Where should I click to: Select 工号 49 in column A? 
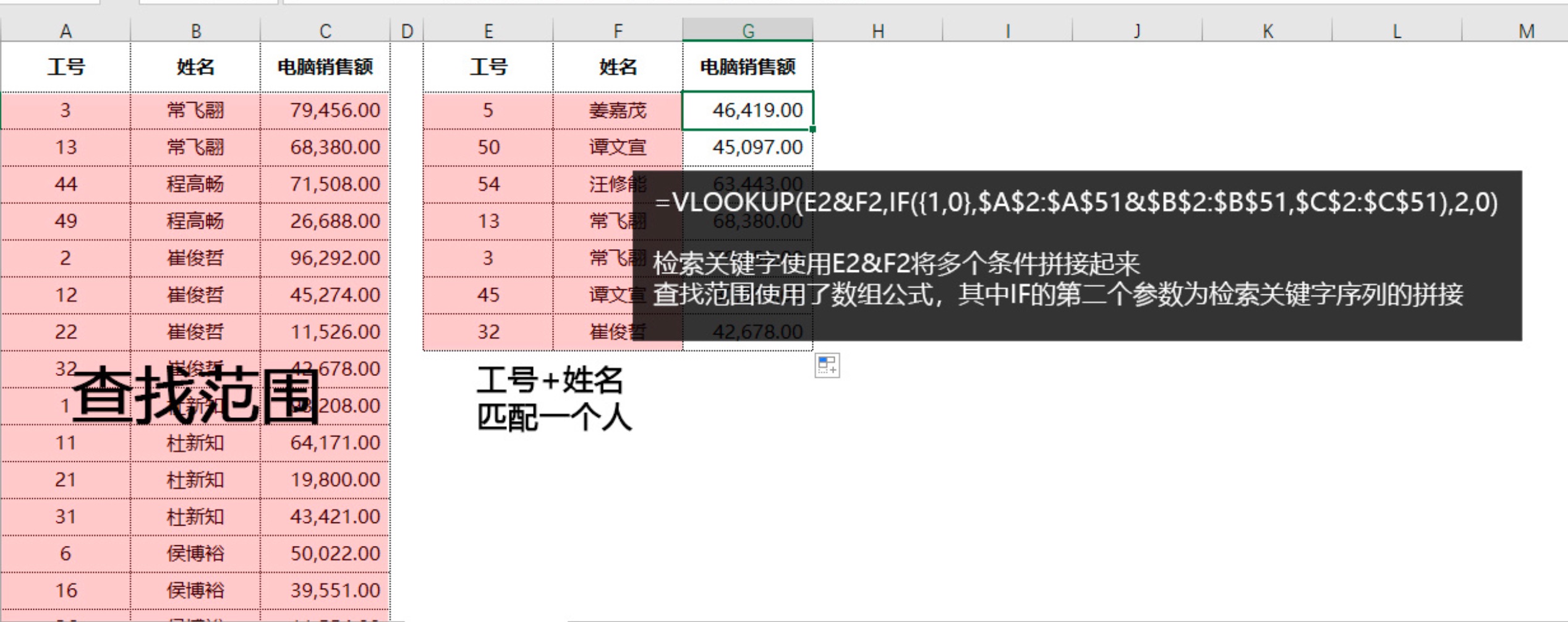point(66,221)
